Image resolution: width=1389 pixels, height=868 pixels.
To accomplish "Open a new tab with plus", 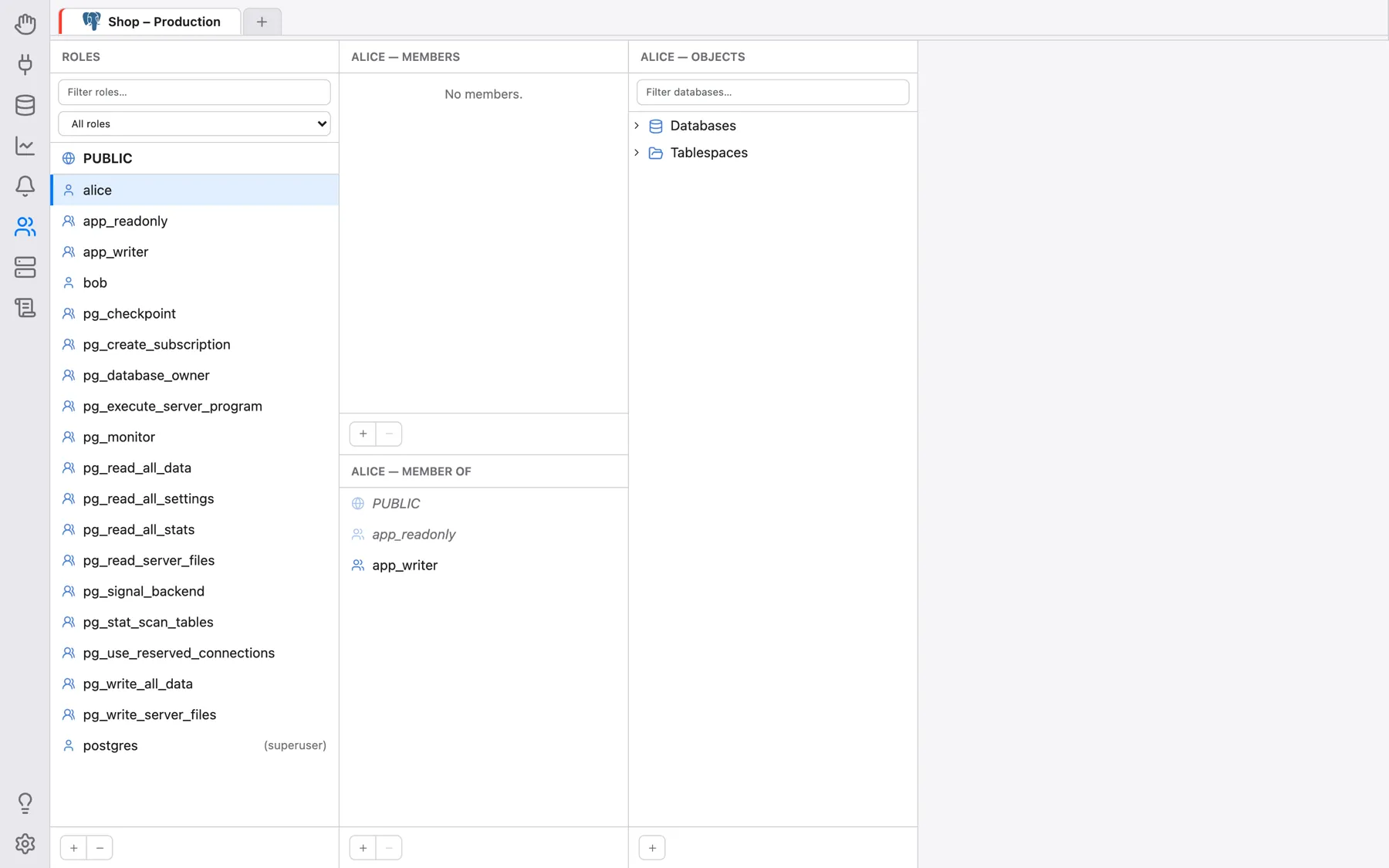I will 262,22.
